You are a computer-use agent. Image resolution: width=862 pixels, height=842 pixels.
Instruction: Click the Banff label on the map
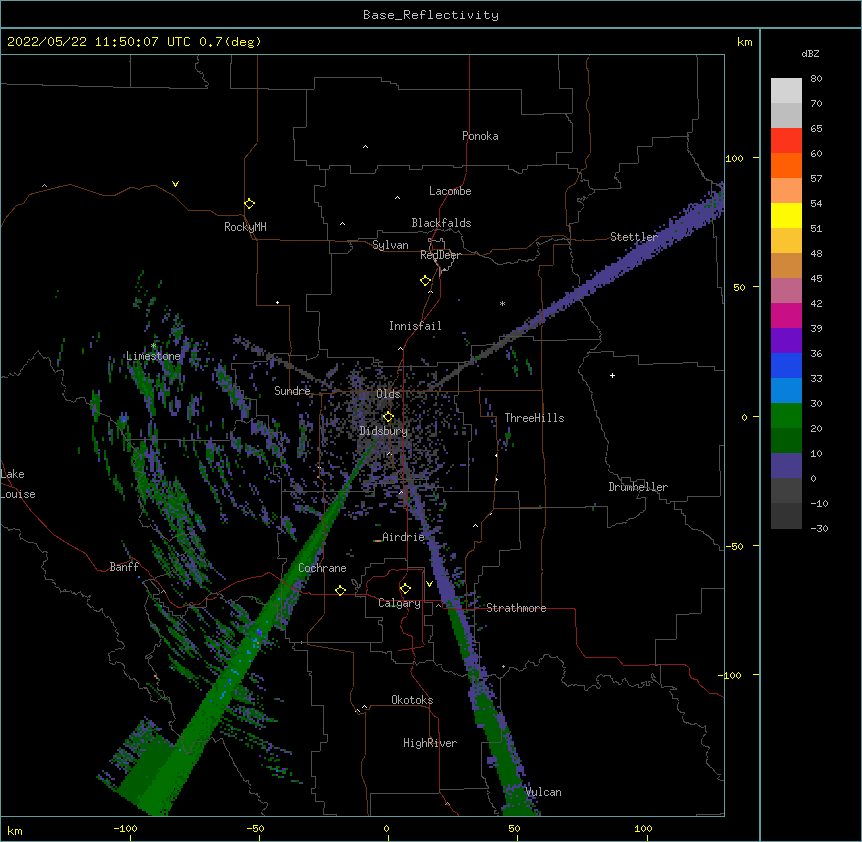pos(124,567)
